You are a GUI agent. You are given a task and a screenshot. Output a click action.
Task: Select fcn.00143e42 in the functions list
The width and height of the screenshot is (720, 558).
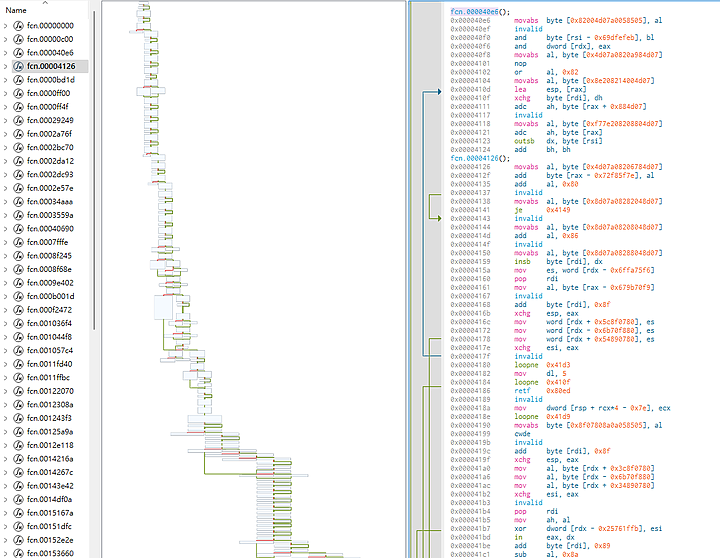pyautogui.click(x=50, y=486)
